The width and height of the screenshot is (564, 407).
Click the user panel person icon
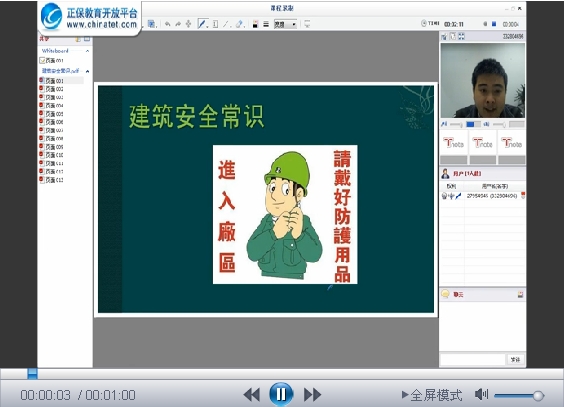click(x=445, y=174)
